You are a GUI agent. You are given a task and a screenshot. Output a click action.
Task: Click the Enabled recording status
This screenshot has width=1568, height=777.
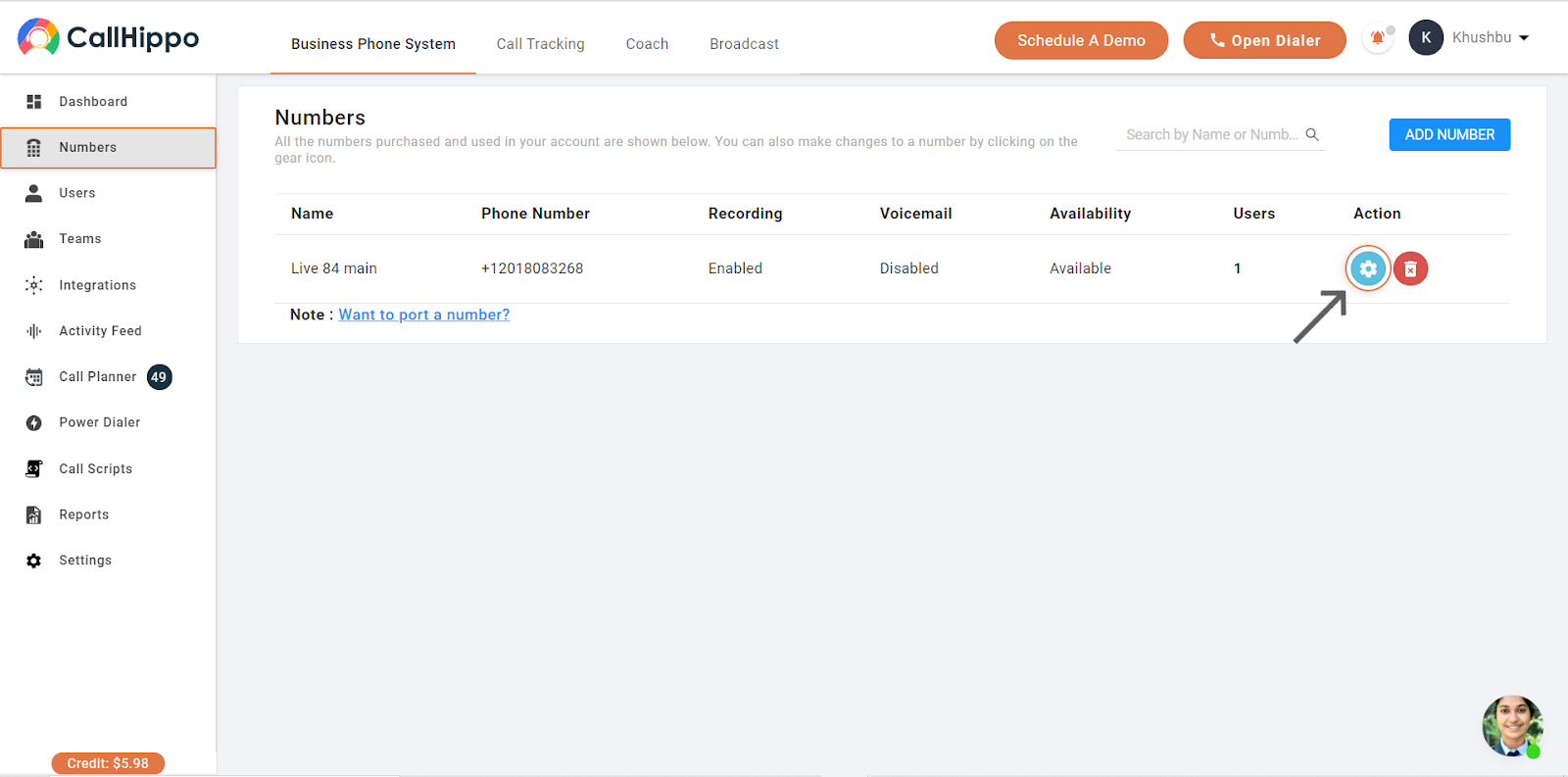coord(735,268)
